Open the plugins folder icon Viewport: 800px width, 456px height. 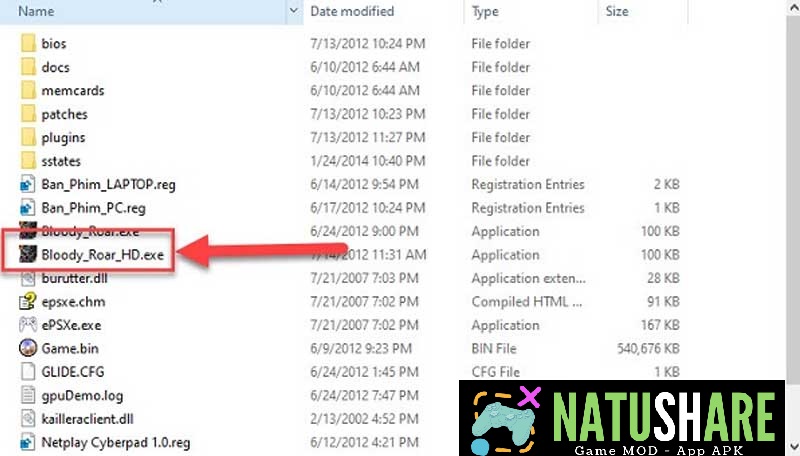28,137
